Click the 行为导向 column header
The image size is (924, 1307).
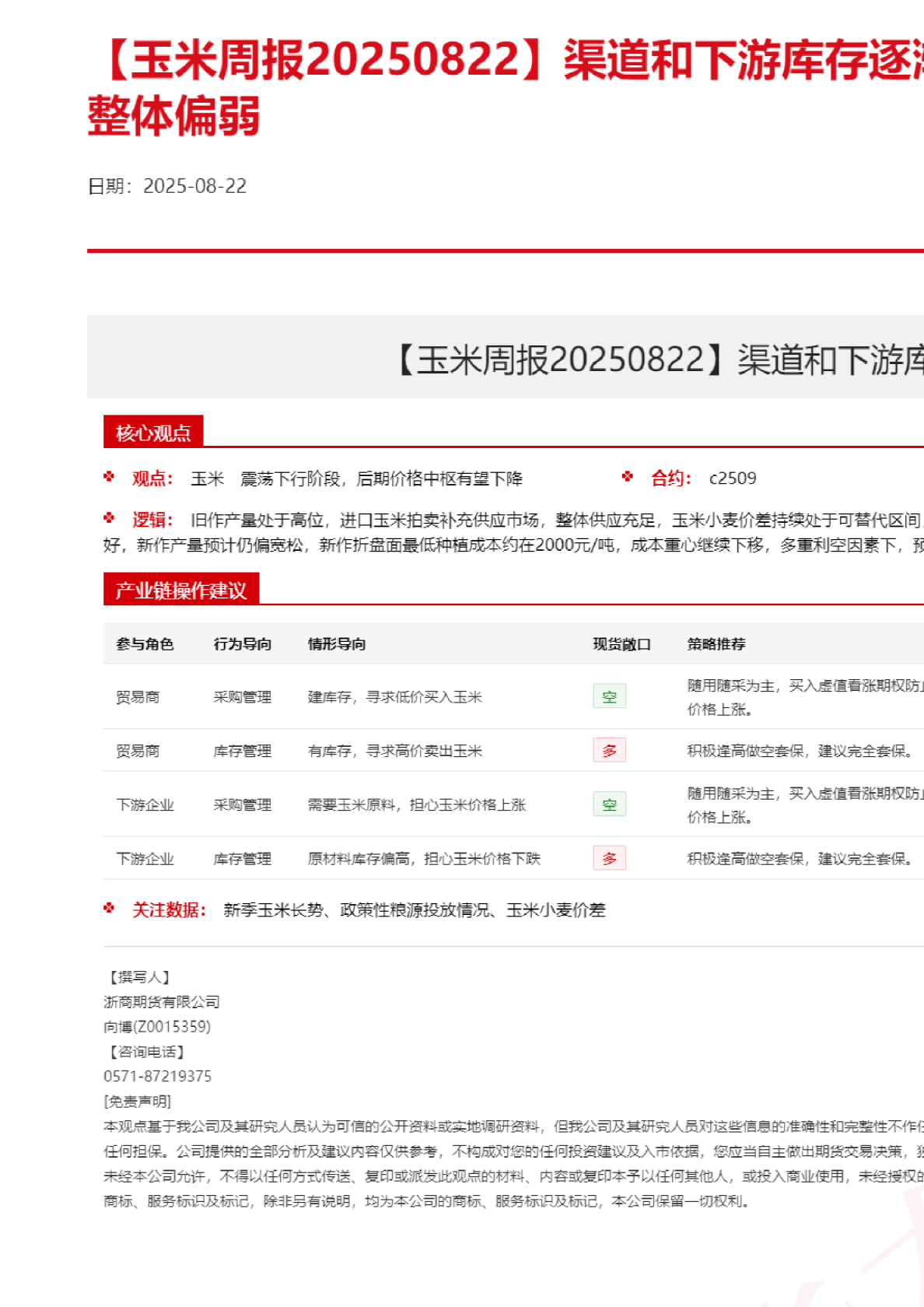pyautogui.click(x=242, y=644)
